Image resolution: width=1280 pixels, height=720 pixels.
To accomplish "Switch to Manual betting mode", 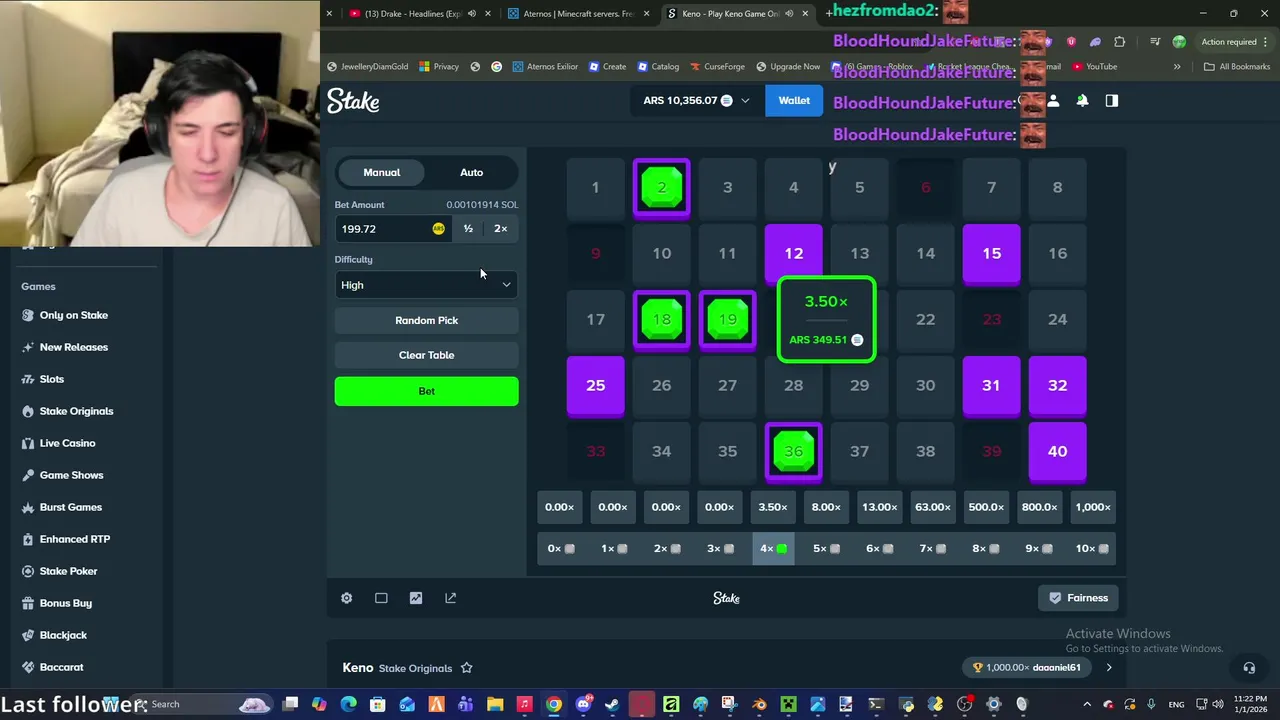I will coord(382,172).
